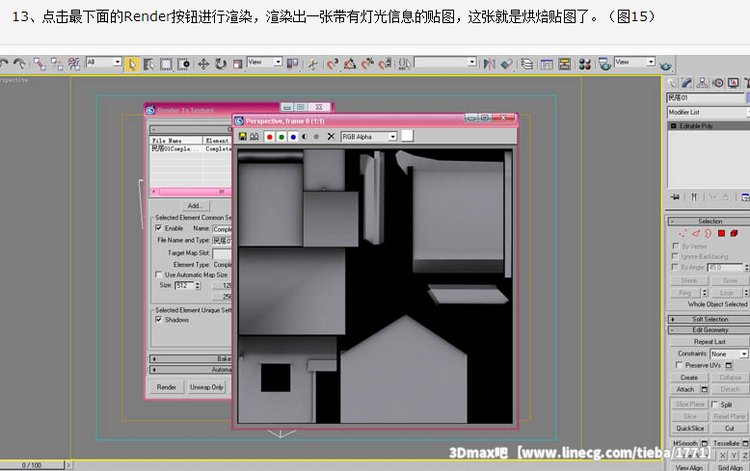The image size is (750, 471).
Task: Click the Size 512 input field
Action: [184, 285]
